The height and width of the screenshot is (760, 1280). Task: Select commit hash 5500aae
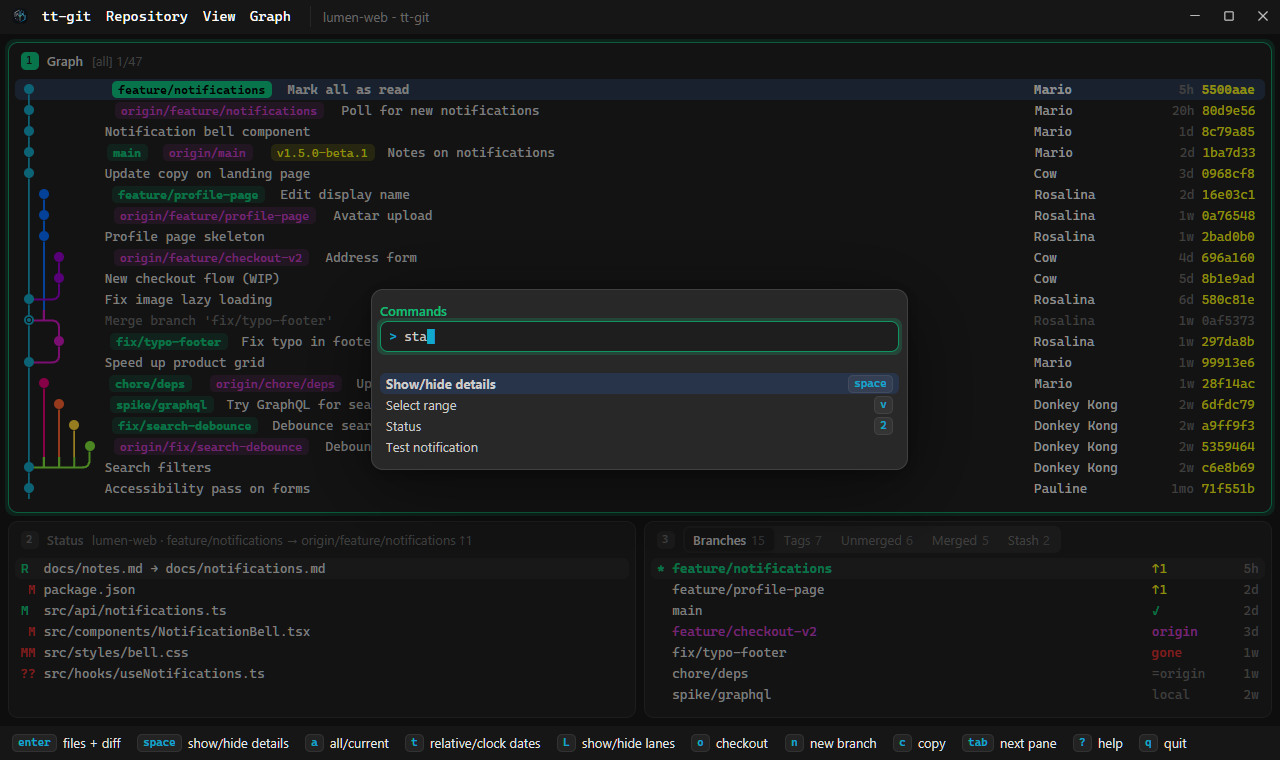click(x=1228, y=90)
